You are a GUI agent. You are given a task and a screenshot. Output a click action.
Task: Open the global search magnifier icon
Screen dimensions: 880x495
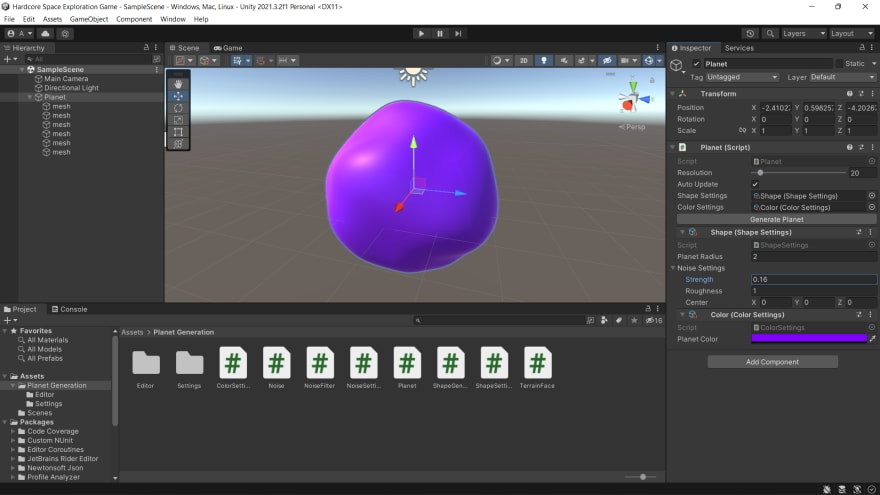(770, 34)
